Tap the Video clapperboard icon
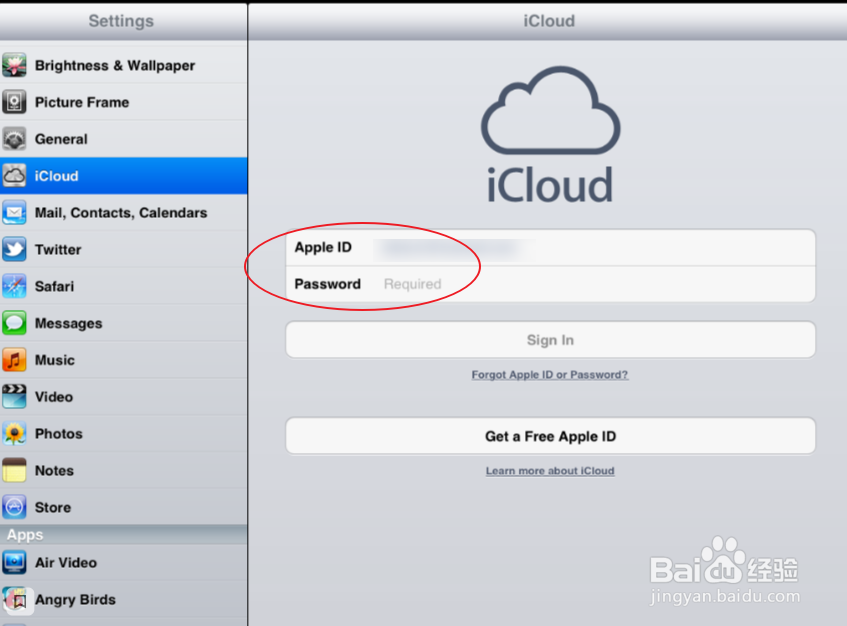This screenshot has height=626, width=847. [x=14, y=396]
